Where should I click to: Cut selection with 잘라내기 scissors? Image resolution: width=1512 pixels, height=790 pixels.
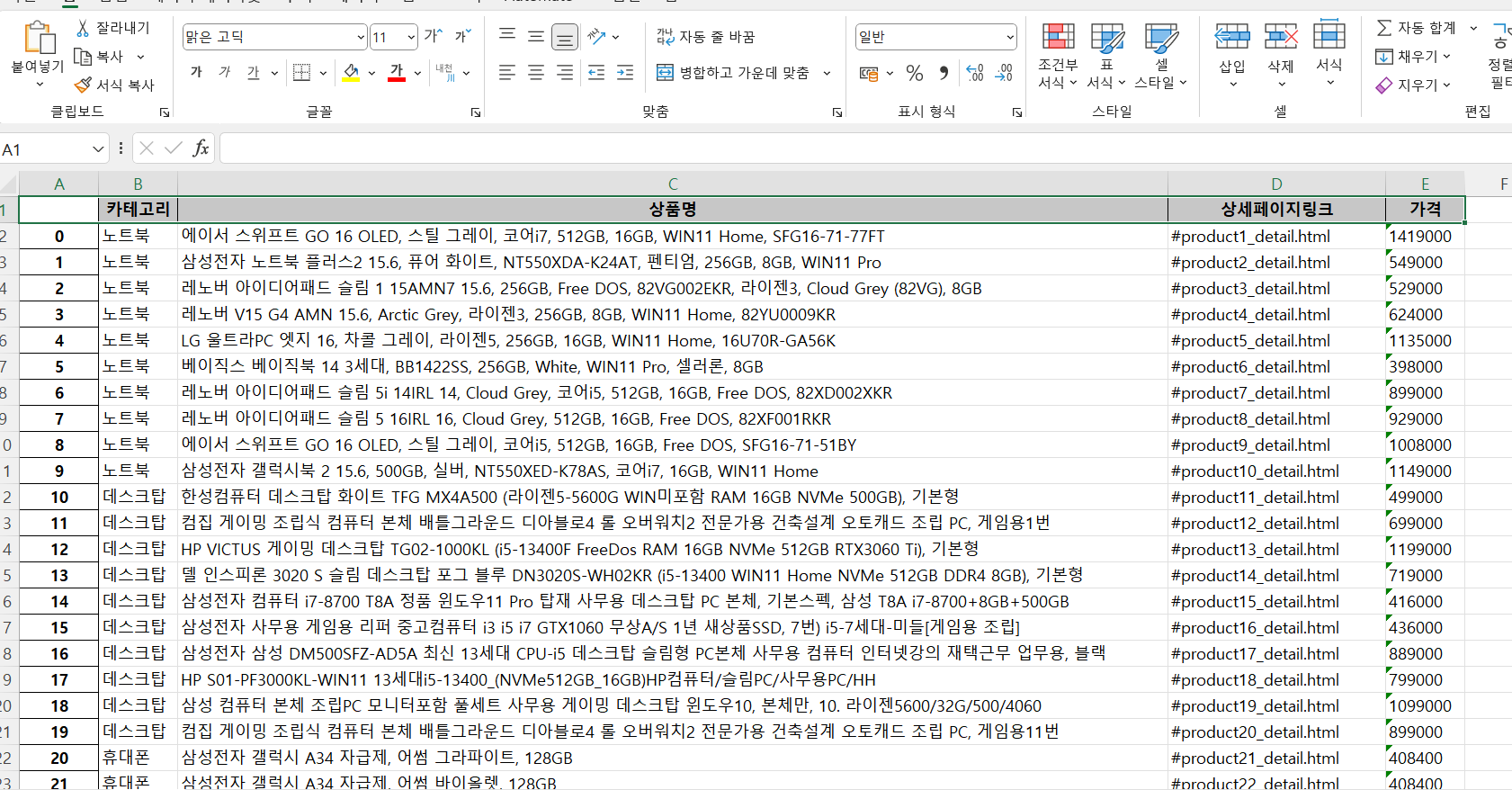pos(113,28)
